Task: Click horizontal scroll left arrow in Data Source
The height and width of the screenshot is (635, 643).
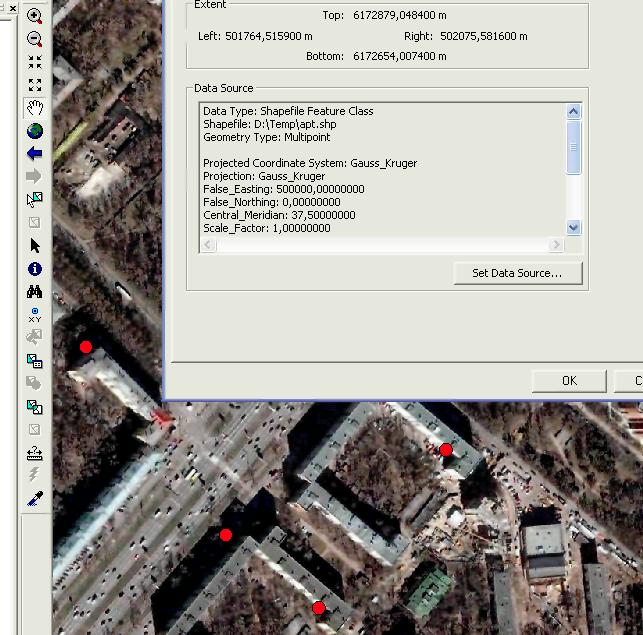Action: coord(208,245)
